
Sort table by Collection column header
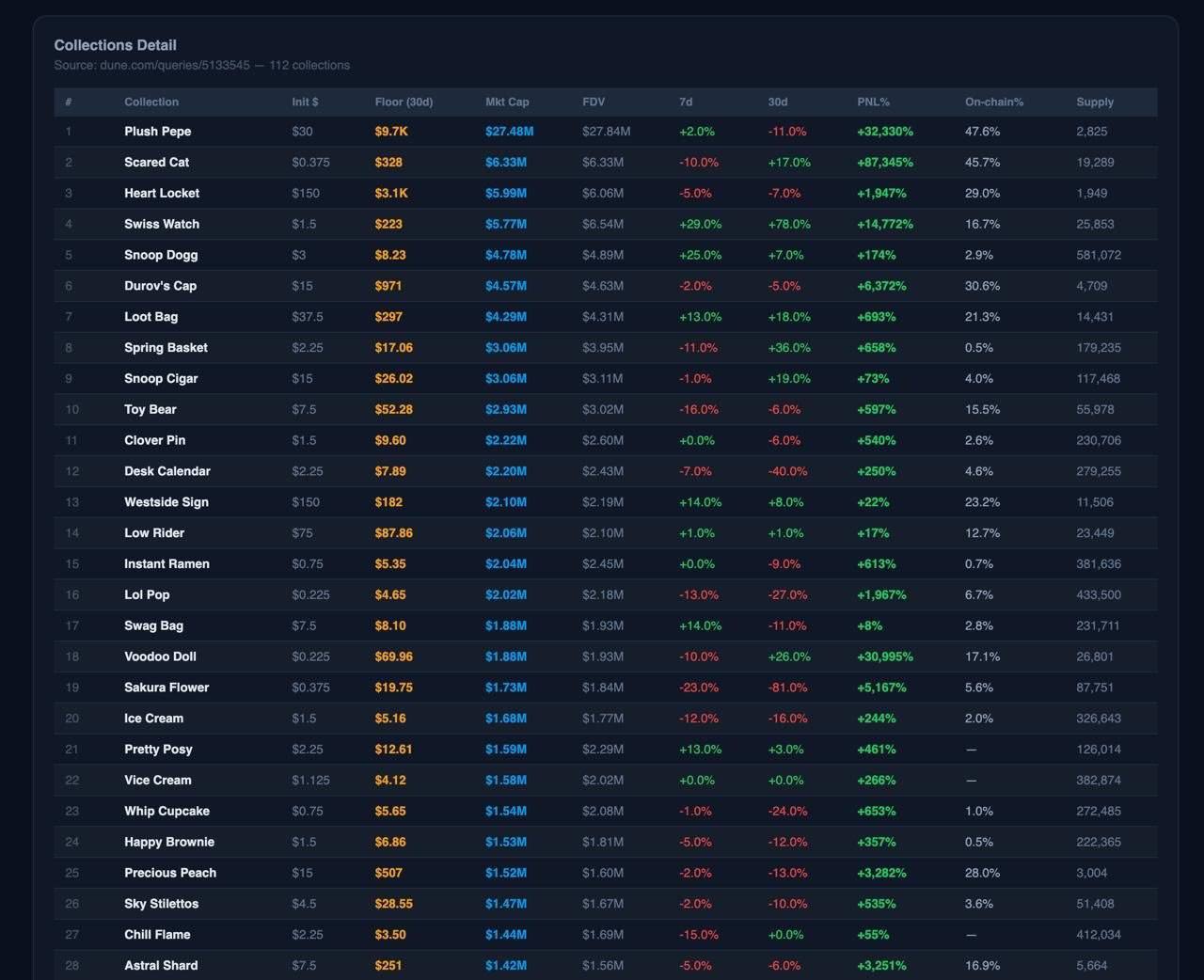pyautogui.click(x=151, y=102)
